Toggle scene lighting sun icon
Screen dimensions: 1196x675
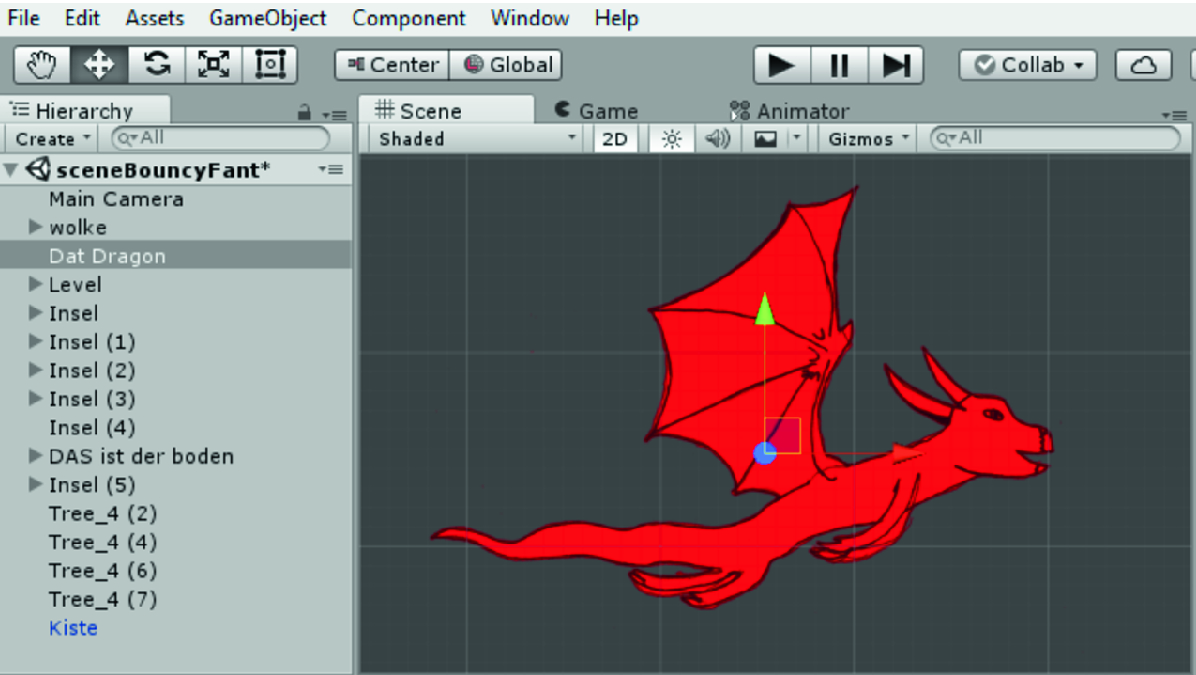(671, 139)
